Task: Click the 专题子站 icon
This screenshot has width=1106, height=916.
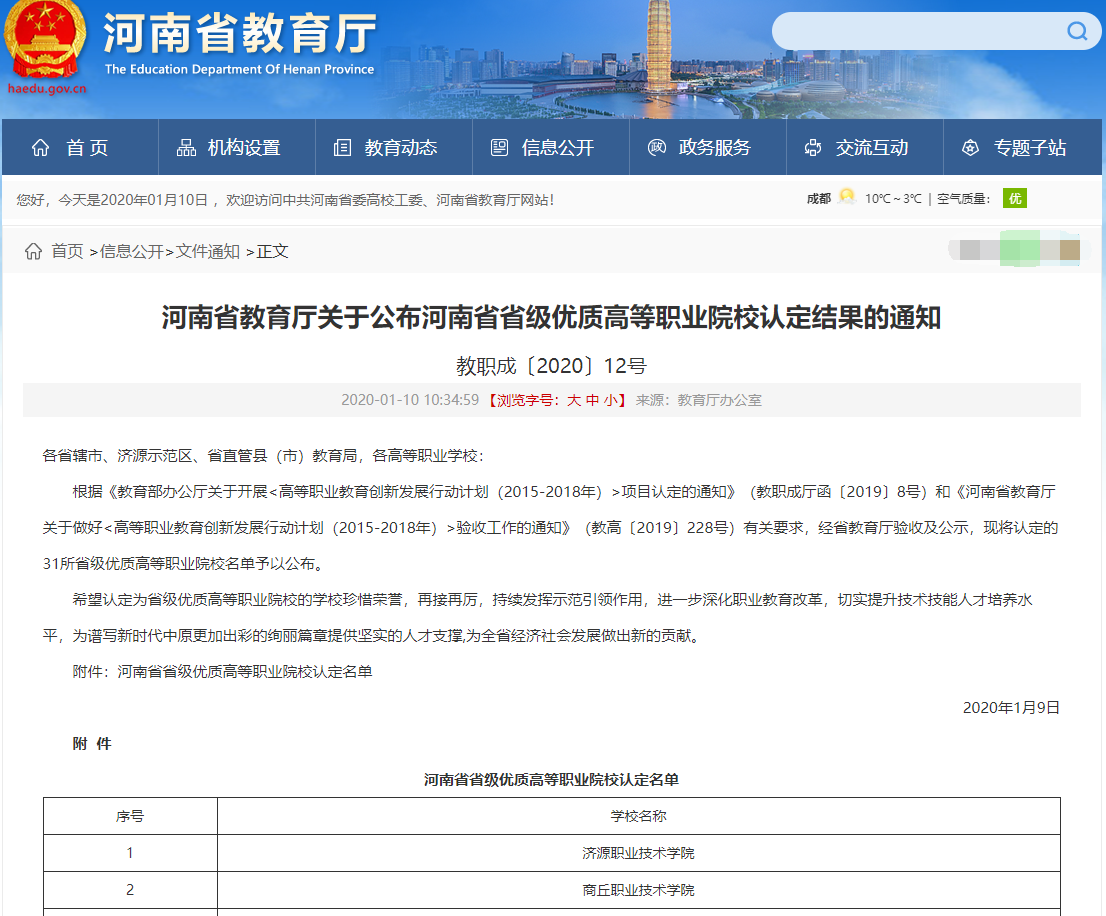Action: 971,147
